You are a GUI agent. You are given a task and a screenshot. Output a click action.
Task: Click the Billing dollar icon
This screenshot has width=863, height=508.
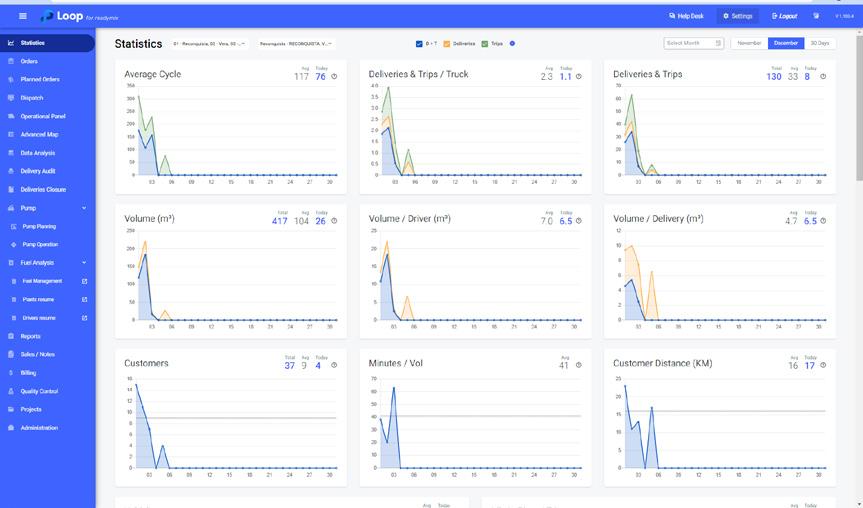tap(10, 373)
